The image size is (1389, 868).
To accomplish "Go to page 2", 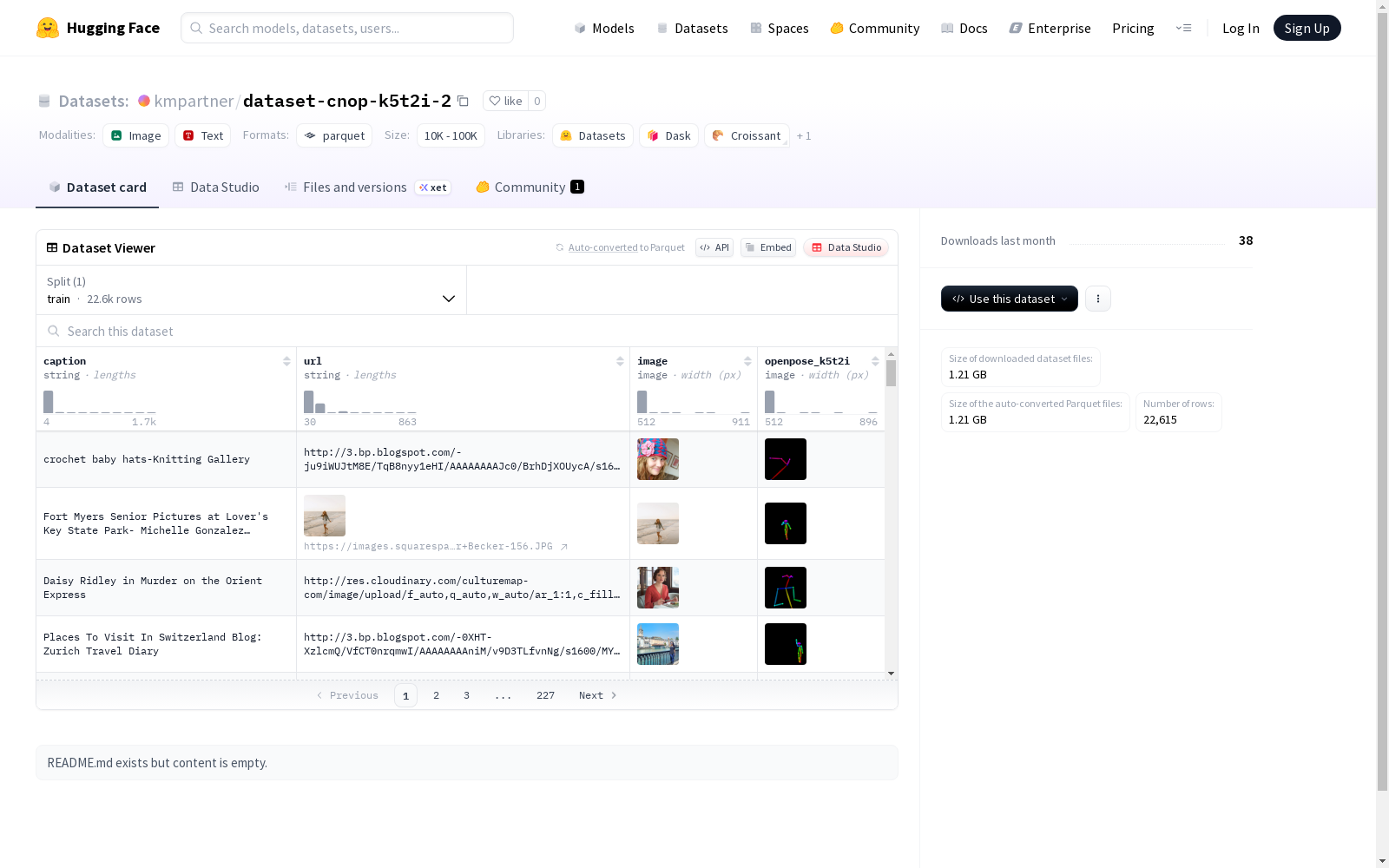I will [x=436, y=695].
